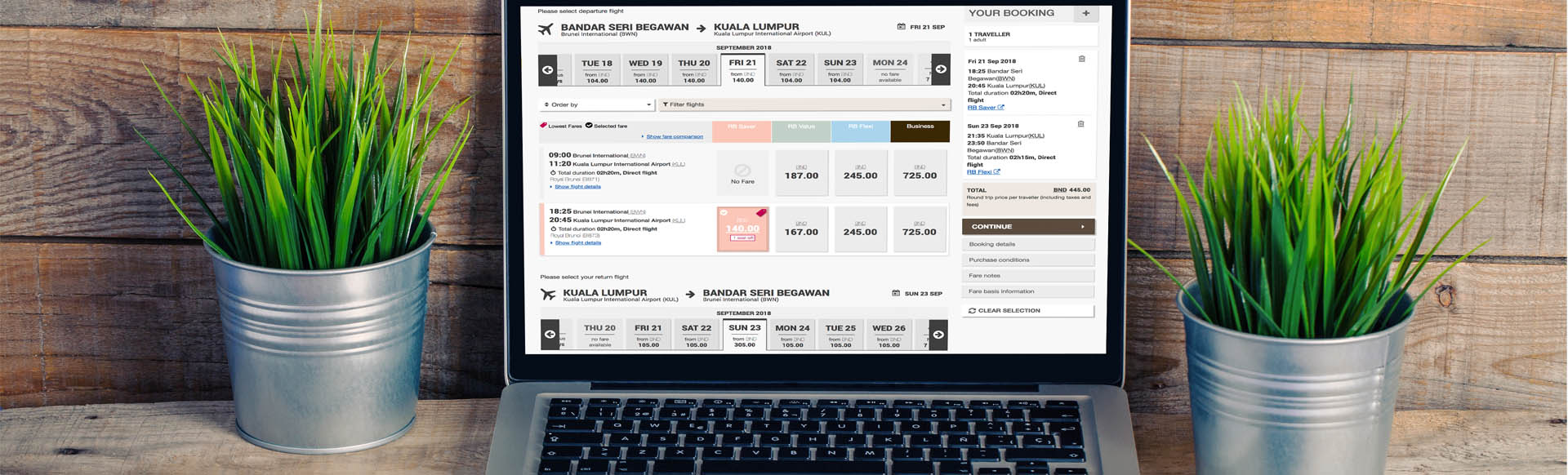Open the Show fare comparison link
The image size is (1568, 475).
point(674,137)
